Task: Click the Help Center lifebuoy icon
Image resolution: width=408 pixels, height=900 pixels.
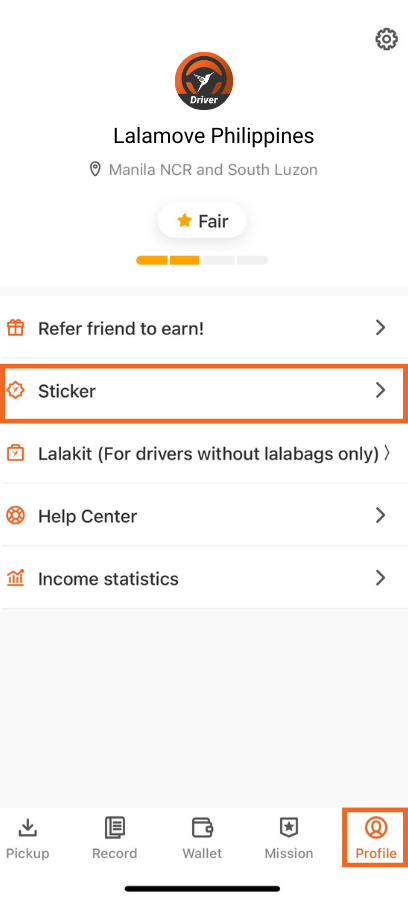Action: [x=15, y=515]
